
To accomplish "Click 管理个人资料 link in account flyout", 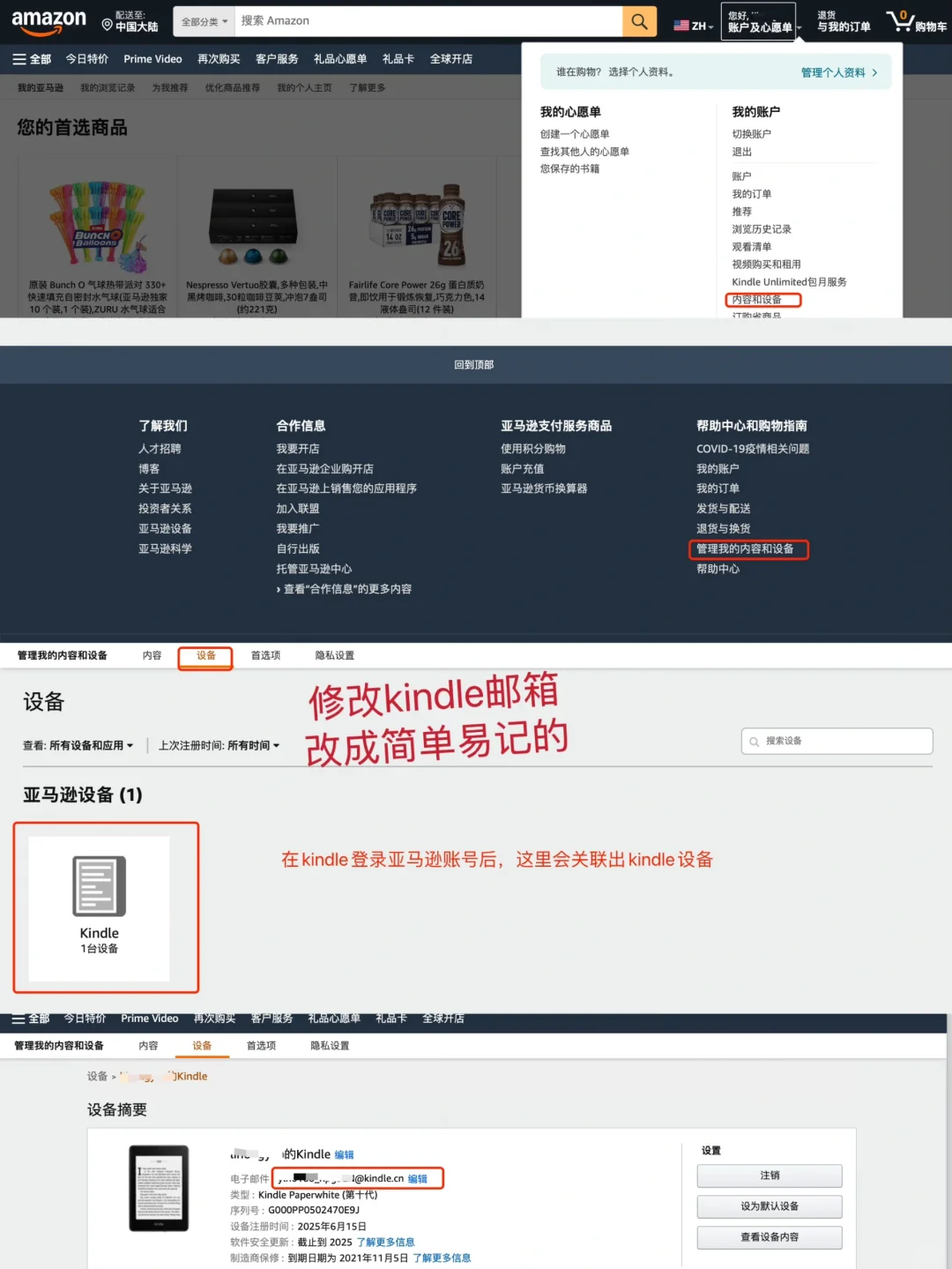I will (x=838, y=72).
